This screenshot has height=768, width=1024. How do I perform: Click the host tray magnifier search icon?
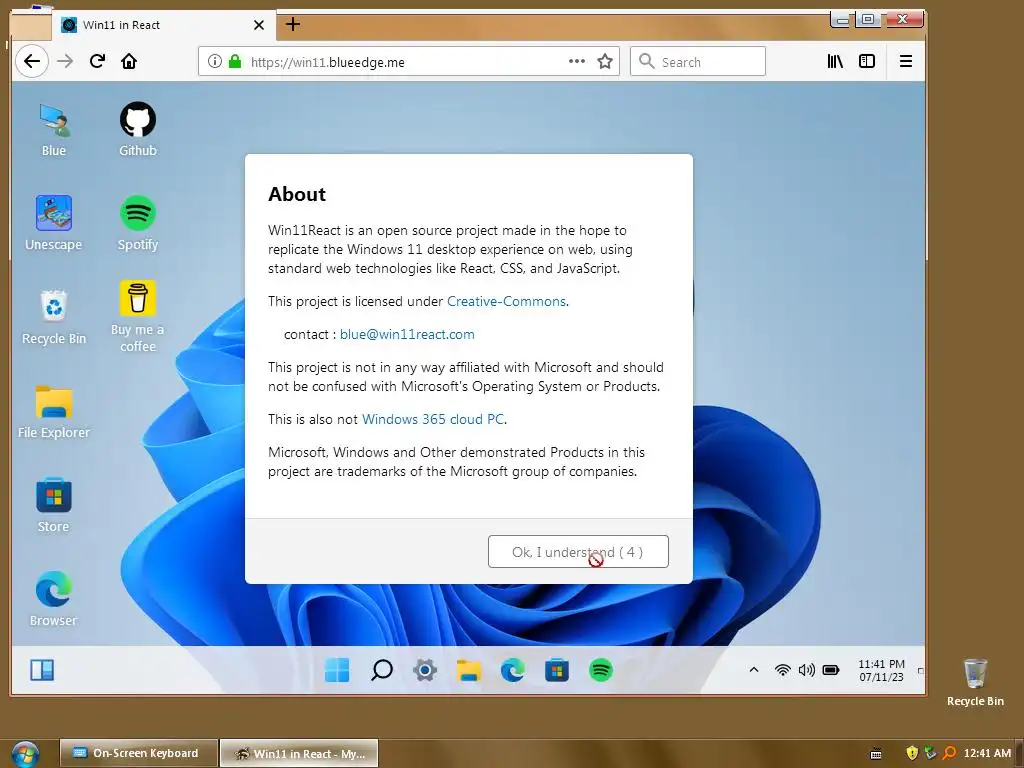[950, 753]
